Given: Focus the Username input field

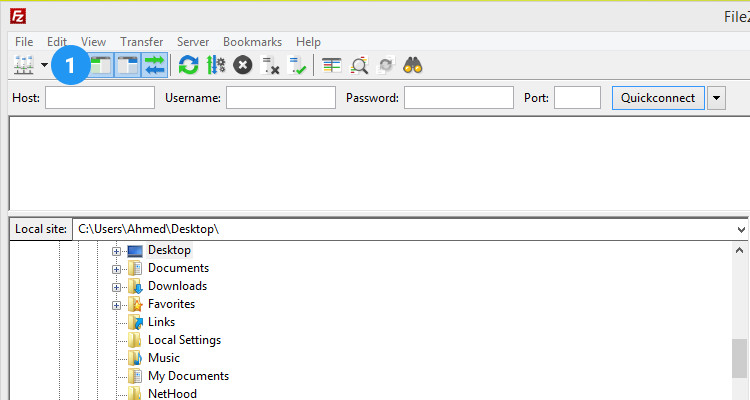Looking at the screenshot, I should [x=281, y=98].
